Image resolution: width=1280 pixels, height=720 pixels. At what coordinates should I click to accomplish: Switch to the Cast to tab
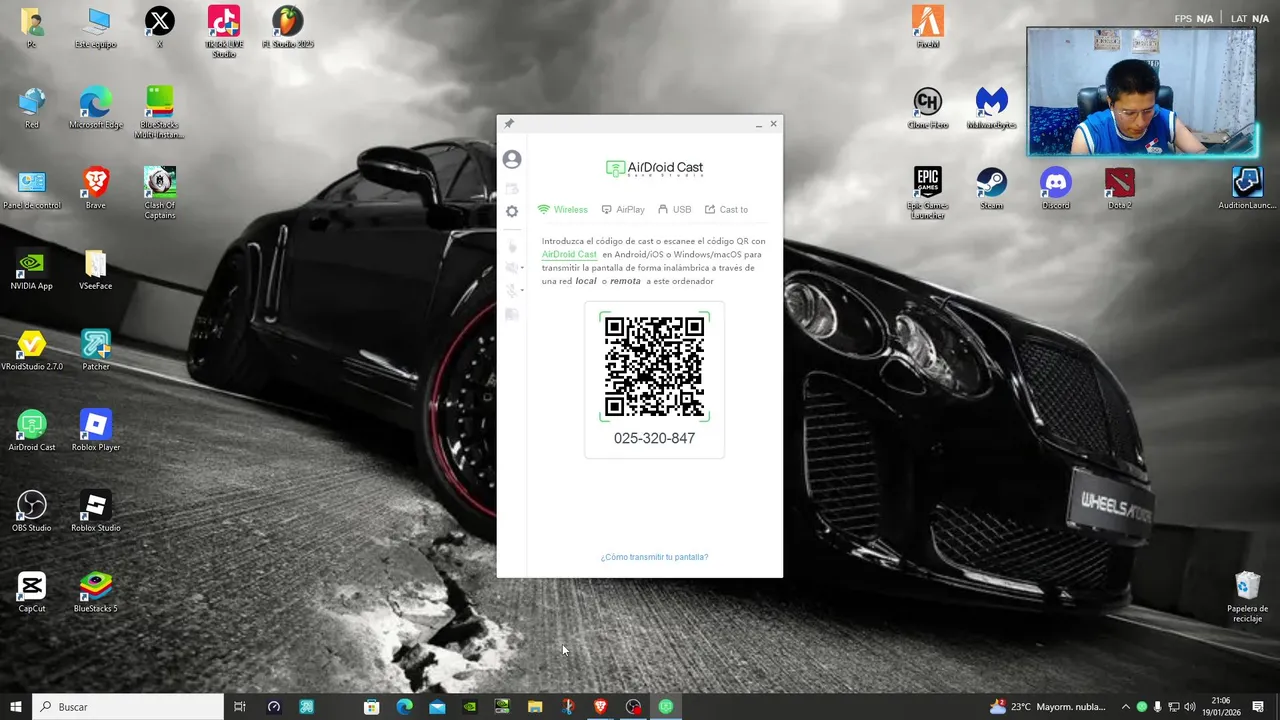[x=726, y=210]
